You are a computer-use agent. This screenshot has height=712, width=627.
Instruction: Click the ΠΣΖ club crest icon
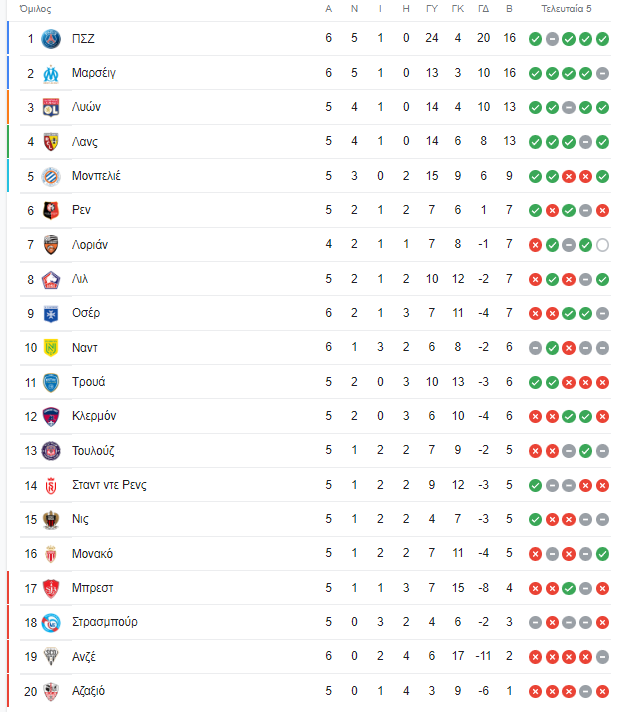tap(51, 39)
